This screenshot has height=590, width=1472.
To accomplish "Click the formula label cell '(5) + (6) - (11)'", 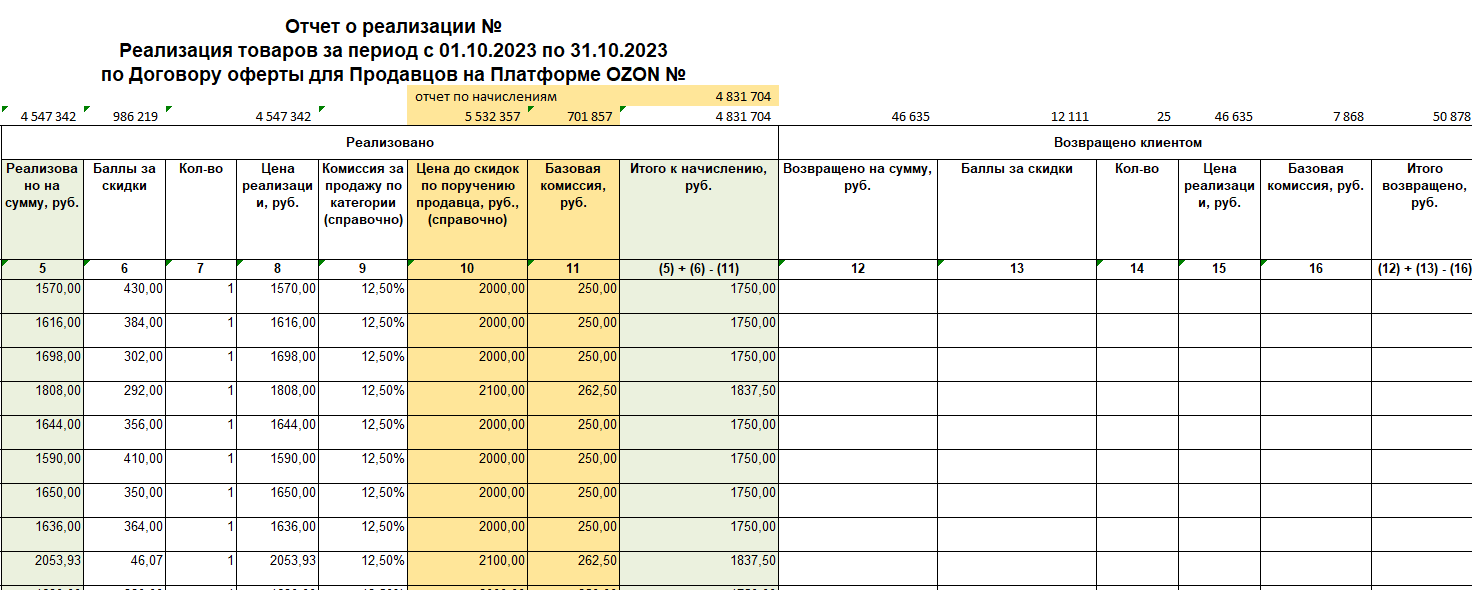I will coord(698,268).
